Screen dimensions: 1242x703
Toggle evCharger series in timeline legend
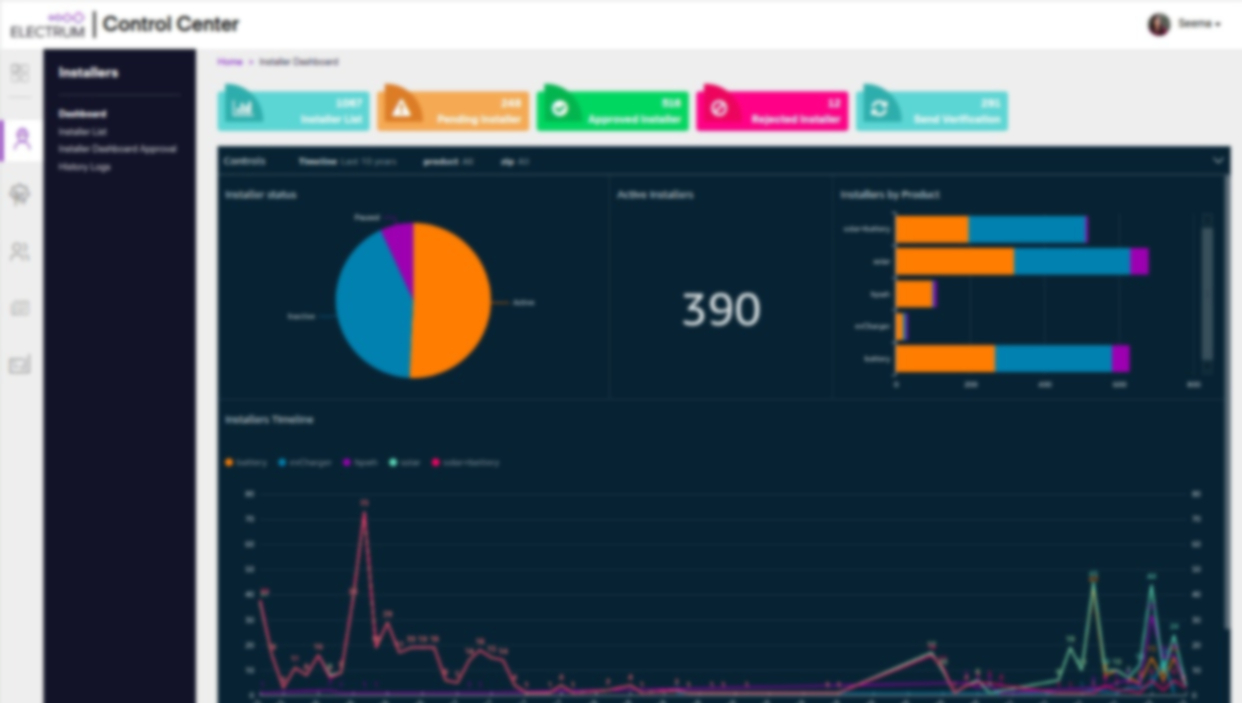click(305, 463)
